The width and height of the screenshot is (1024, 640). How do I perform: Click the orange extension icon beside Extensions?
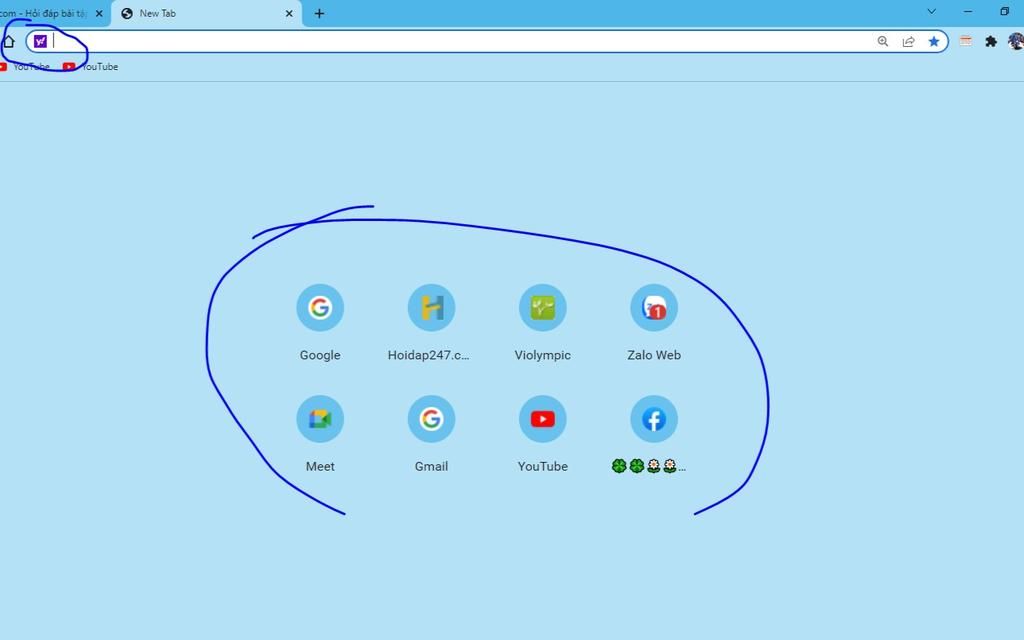(966, 41)
